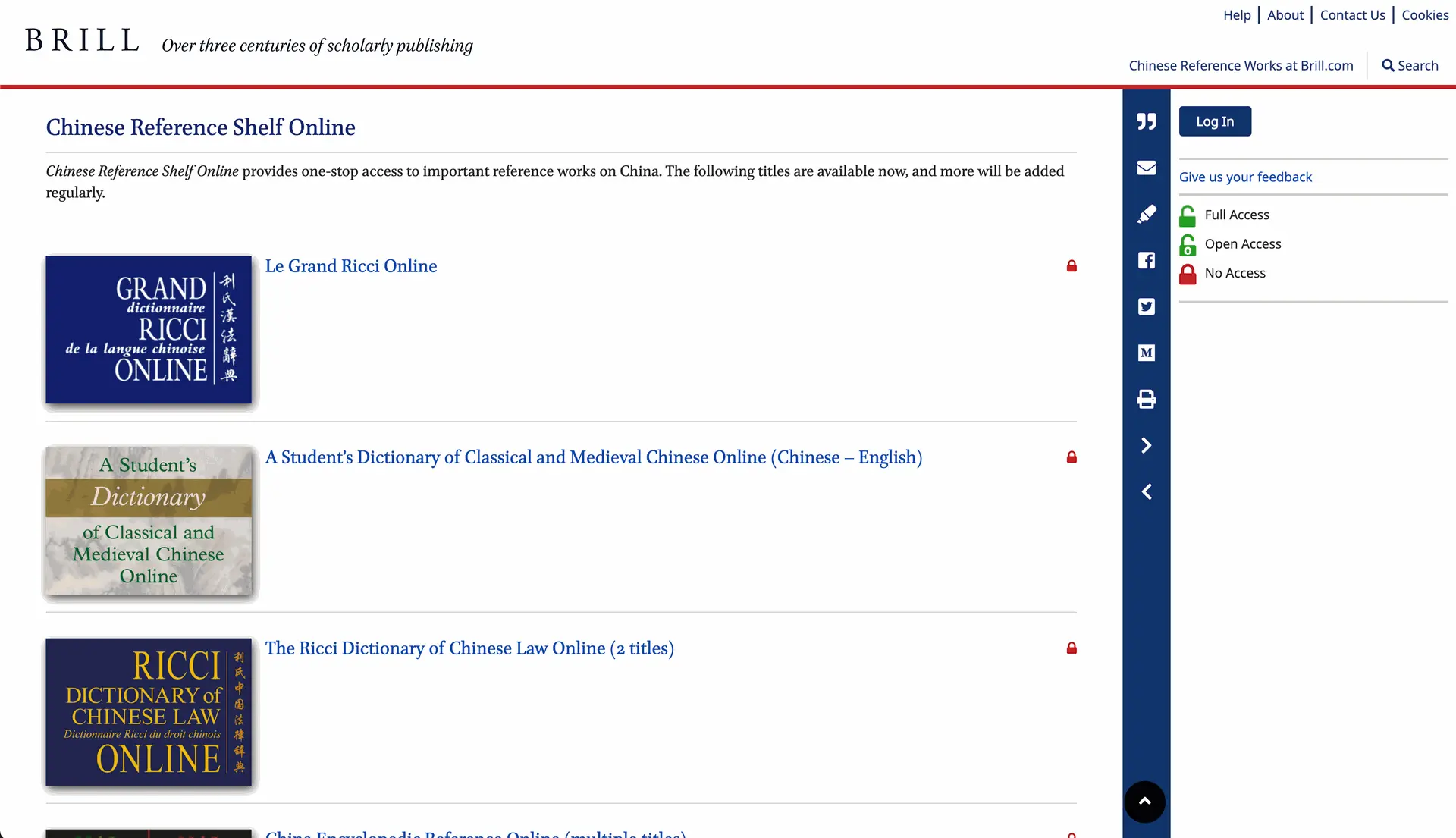Open Search from the top navigation
Screen dimensions: 1456x838
tap(1410, 65)
